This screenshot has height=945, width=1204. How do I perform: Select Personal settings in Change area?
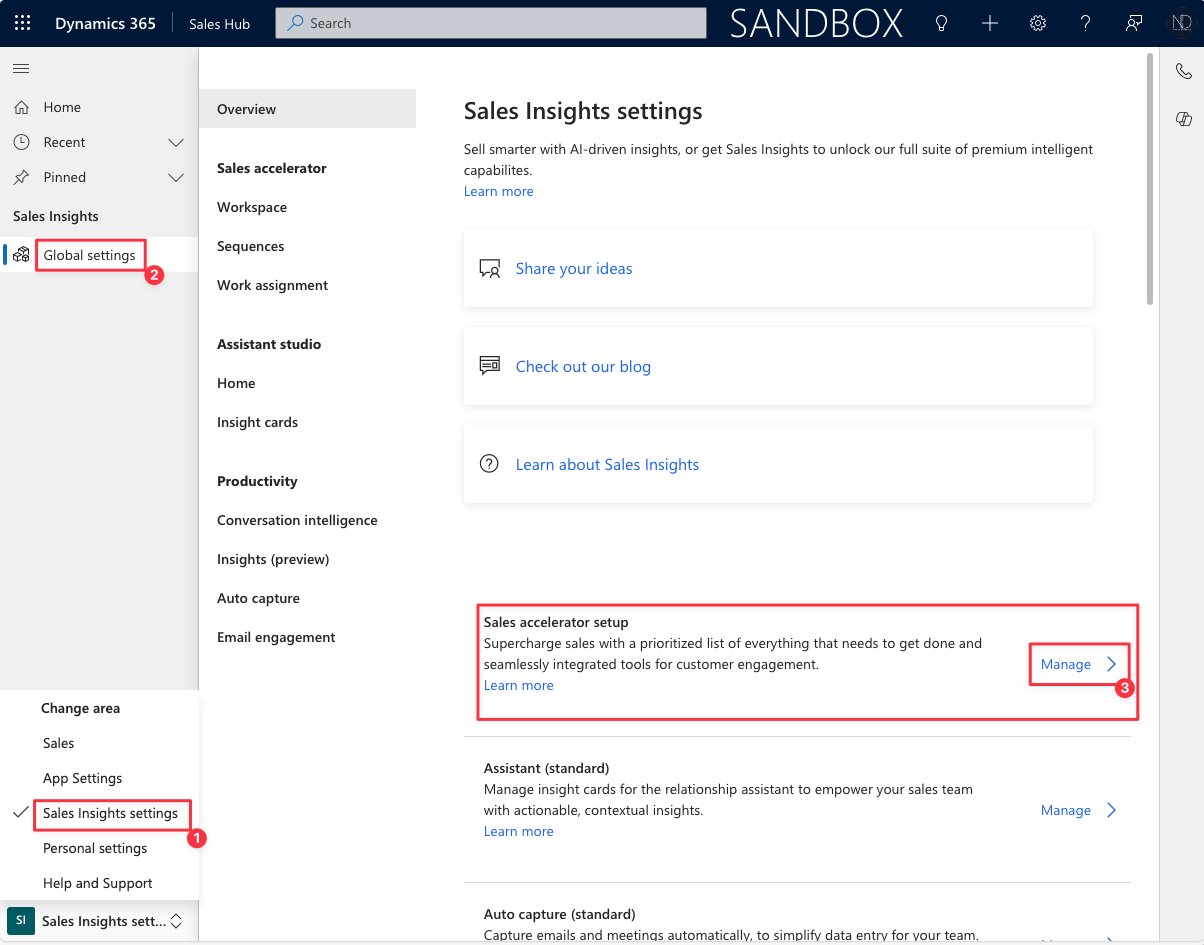(95, 848)
